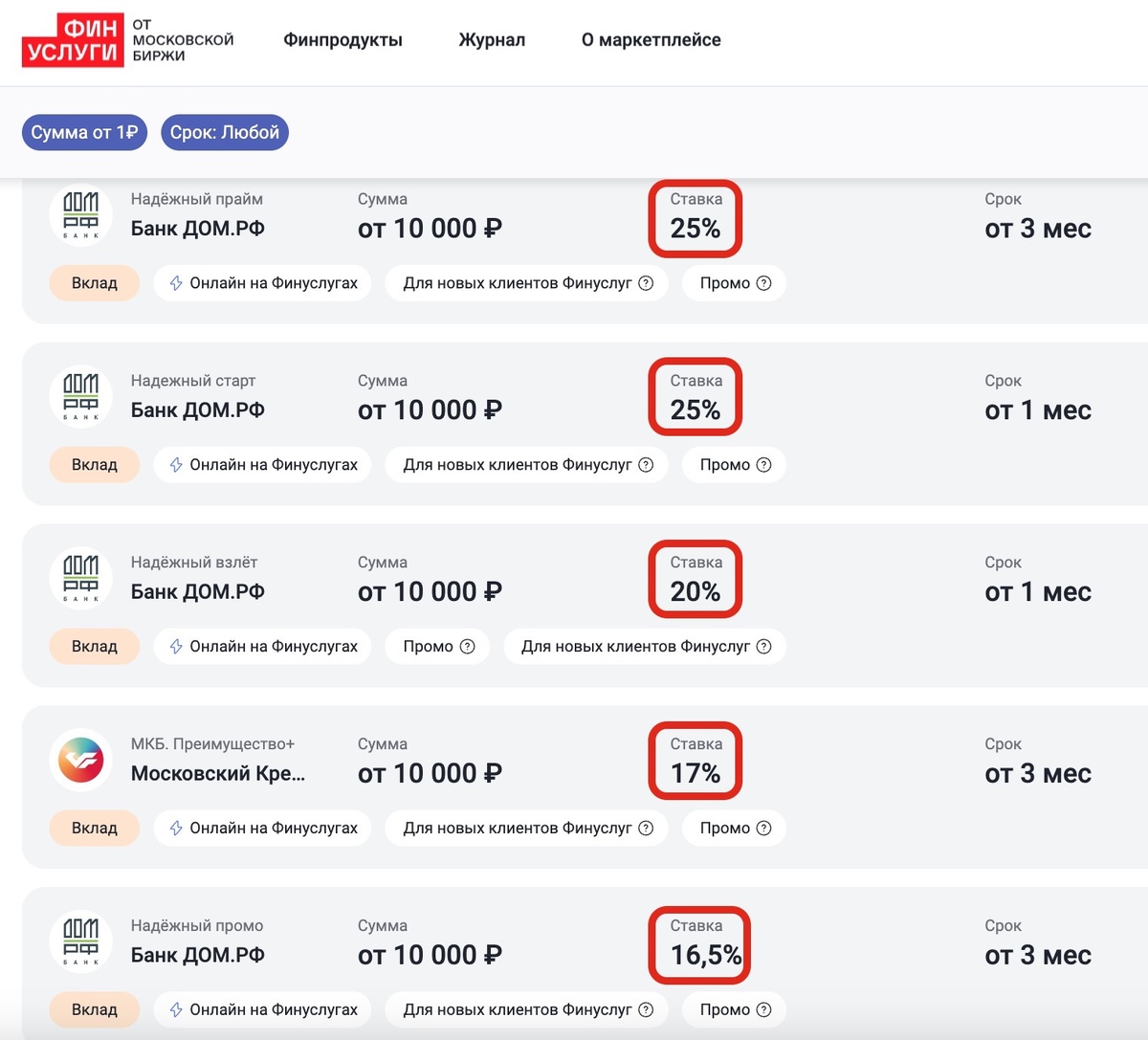Click help icon for new clients, Надёжный взлёт
The image size is (1148, 1040).
tap(763, 647)
